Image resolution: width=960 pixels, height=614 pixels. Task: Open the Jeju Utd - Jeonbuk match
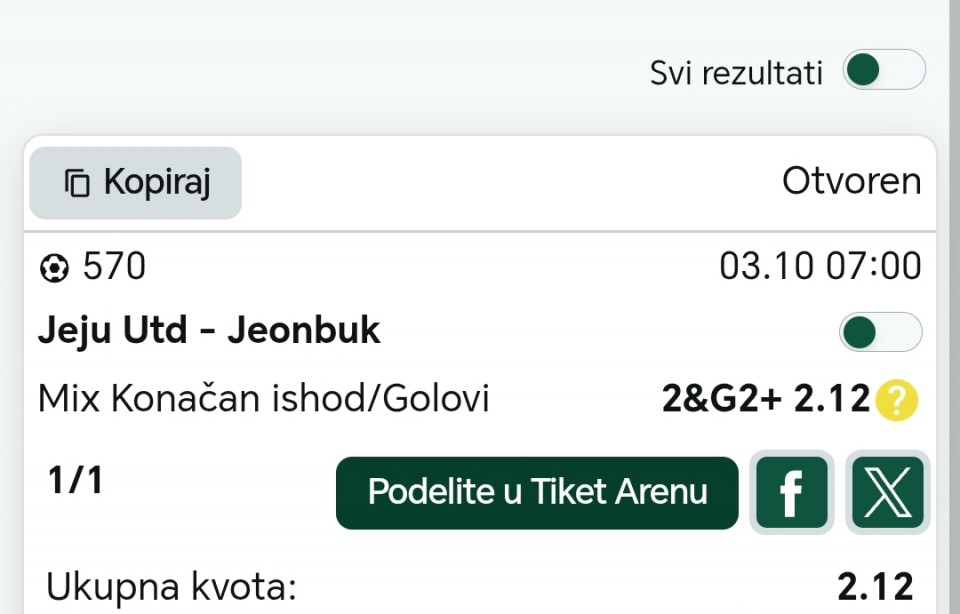209,331
